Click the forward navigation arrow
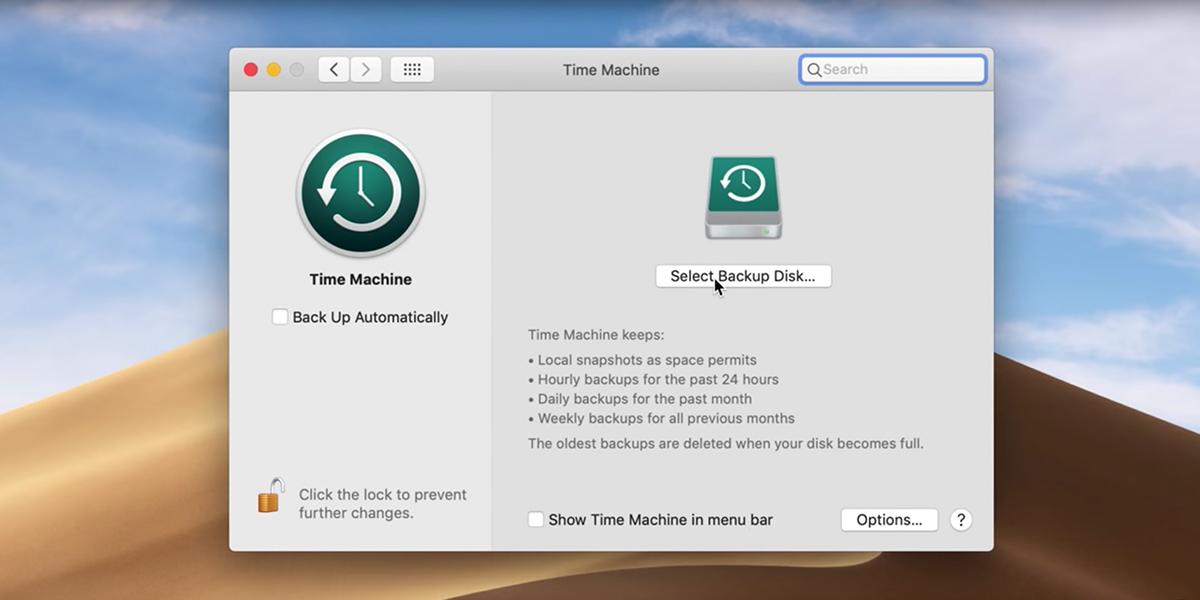This screenshot has width=1200, height=600. click(366, 69)
